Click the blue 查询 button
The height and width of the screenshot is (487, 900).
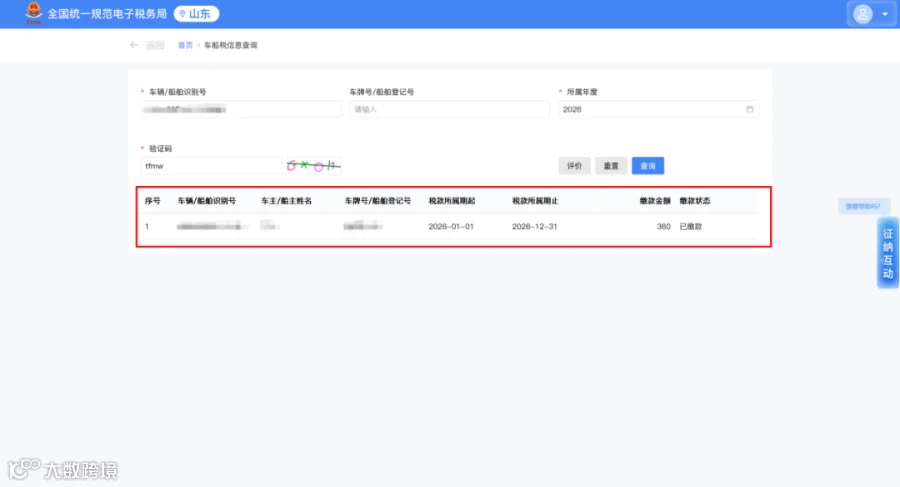click(648, 166)
